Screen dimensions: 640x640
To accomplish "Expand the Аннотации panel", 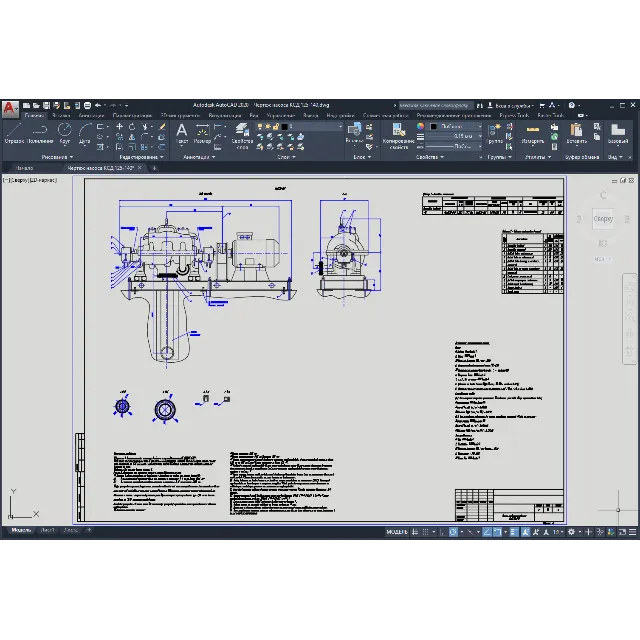I will click(x=199, y=157).
